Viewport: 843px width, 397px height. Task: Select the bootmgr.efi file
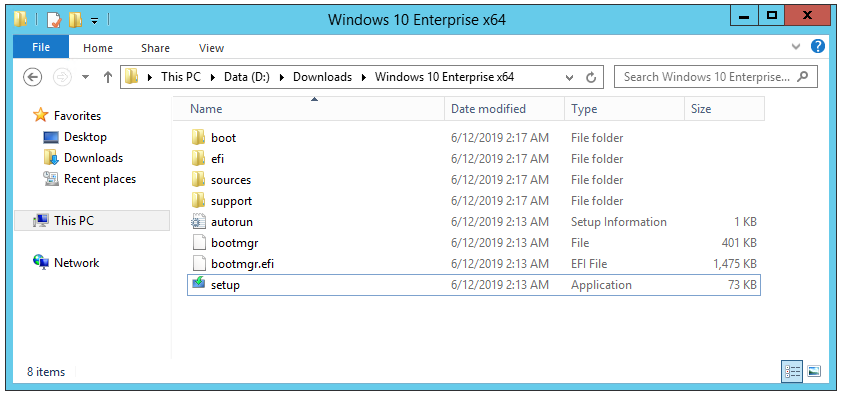point(474,264)
